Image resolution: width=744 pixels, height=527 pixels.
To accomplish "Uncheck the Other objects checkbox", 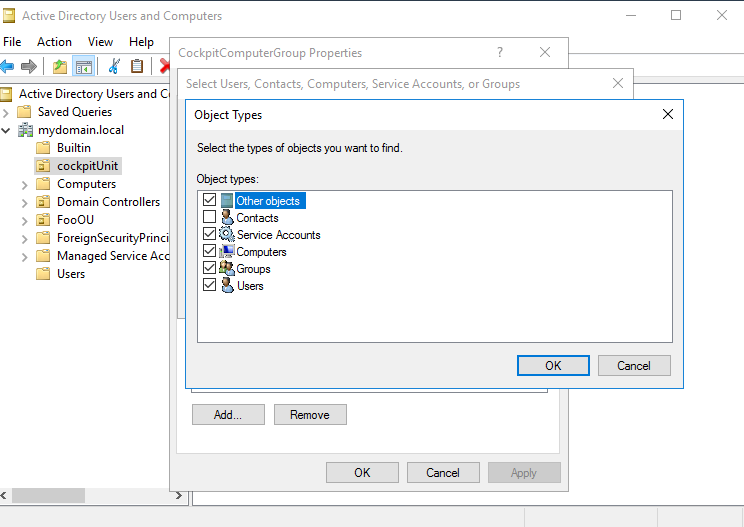I will point(209,200).
